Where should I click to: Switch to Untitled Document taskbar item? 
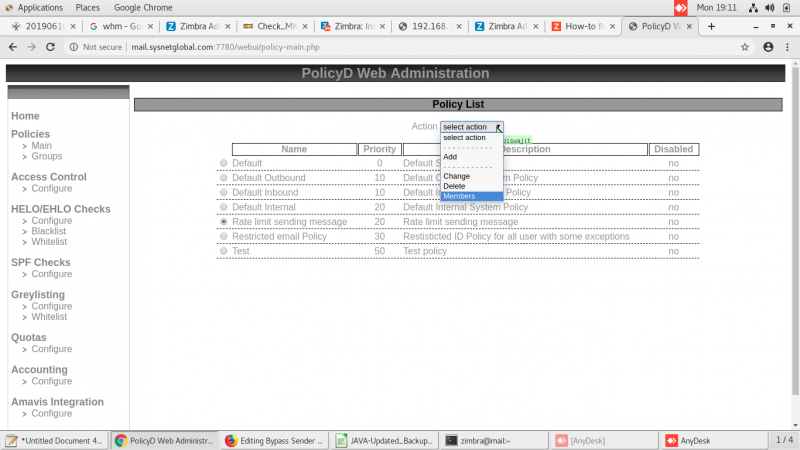[x=55, y=440]
